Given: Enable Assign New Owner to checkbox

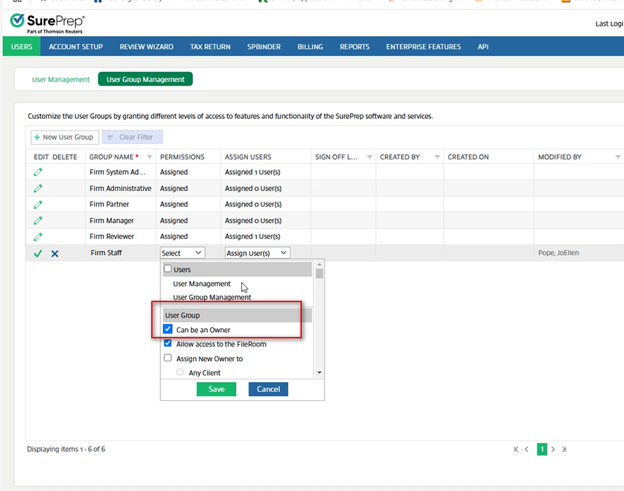Looking at the screenshot, I should point(168,358).
